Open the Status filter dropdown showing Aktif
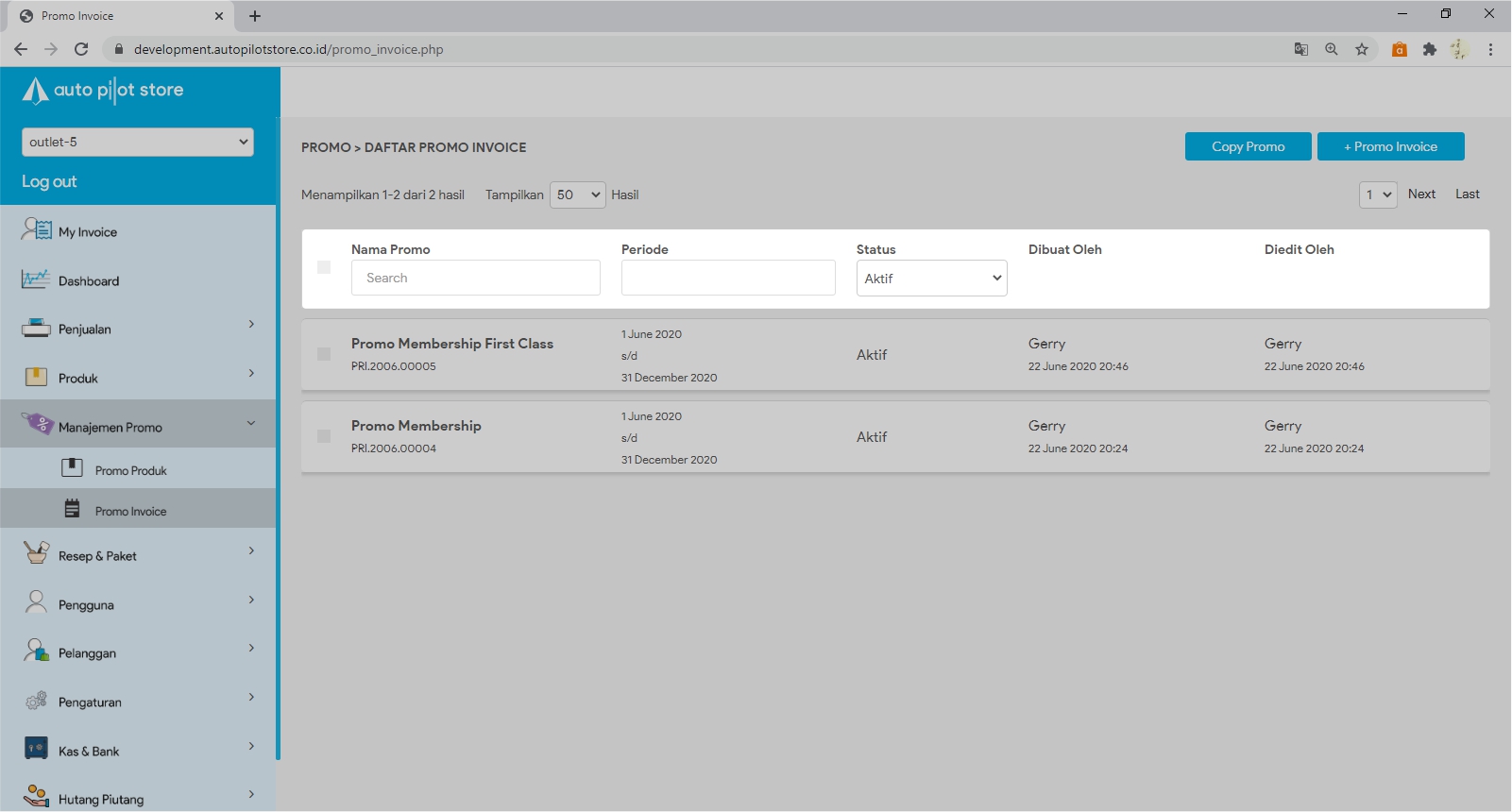This screenshot has height=812, width=1512. [x=931, y=279]
